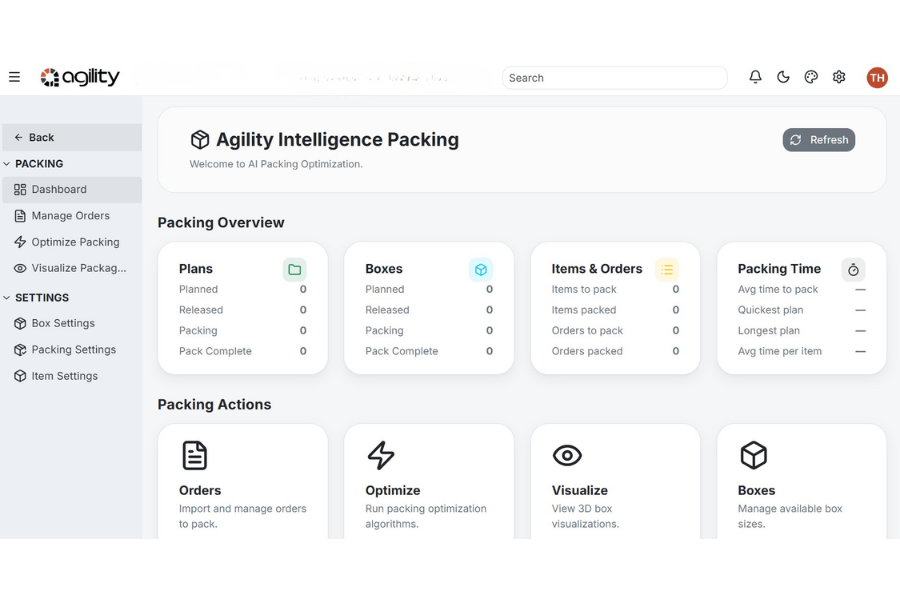
Task: Click 'Planned' in Boxes card
Action: tap(385, 289)
